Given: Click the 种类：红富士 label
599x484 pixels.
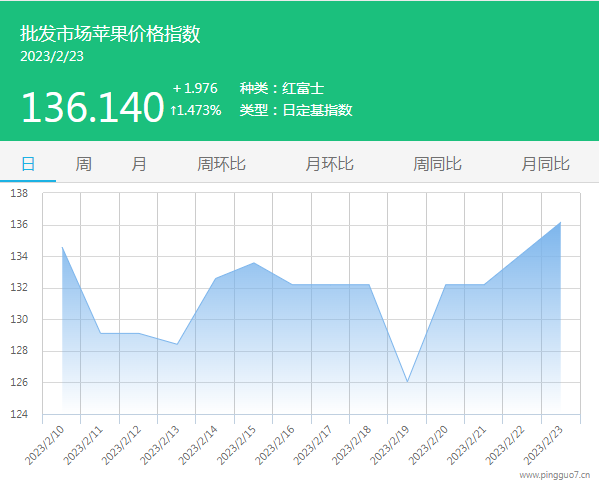Looking at the screenshot, I should click(x=282, y=89).
